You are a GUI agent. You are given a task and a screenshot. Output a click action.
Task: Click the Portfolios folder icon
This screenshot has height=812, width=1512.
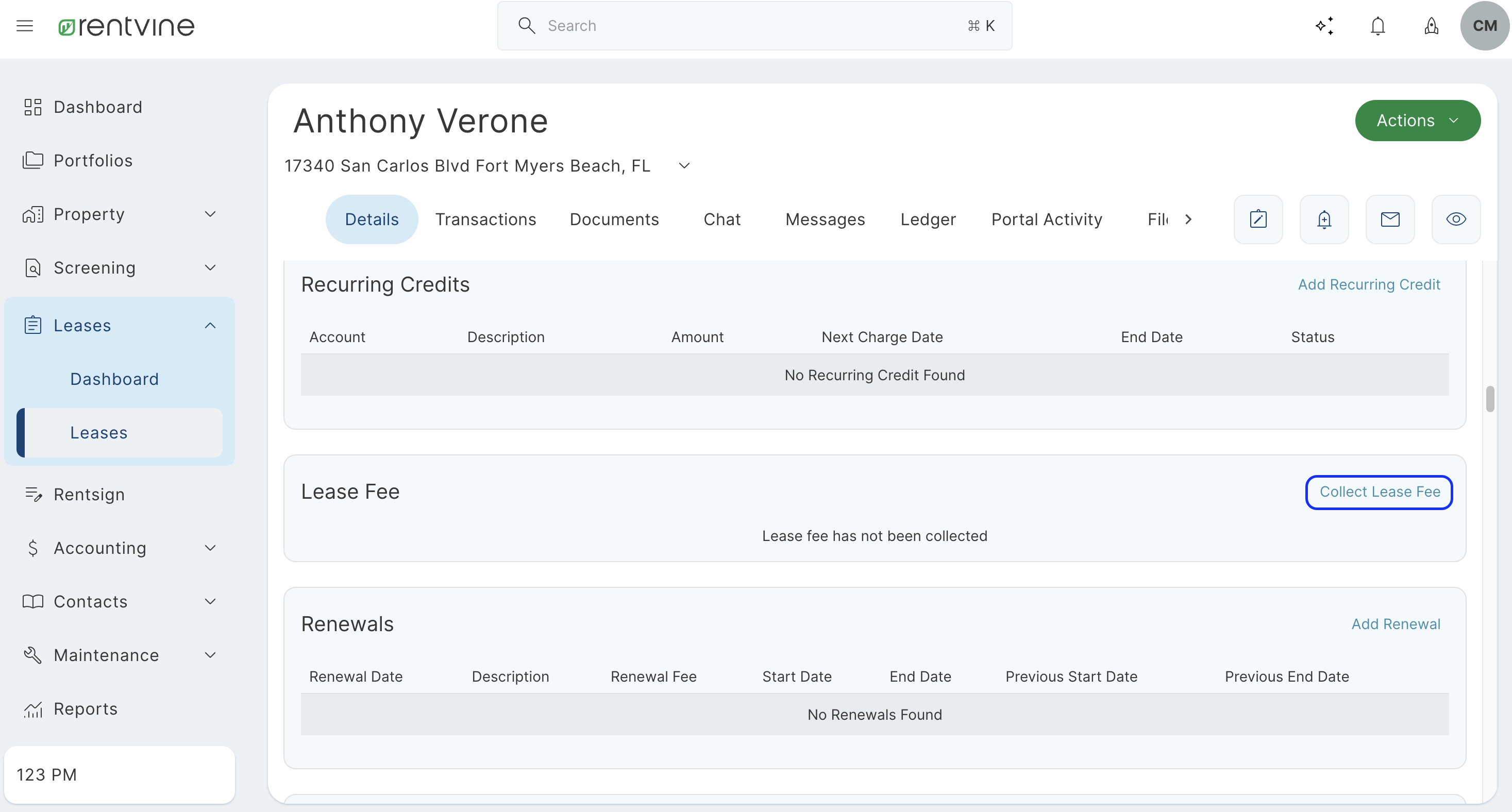33,161
